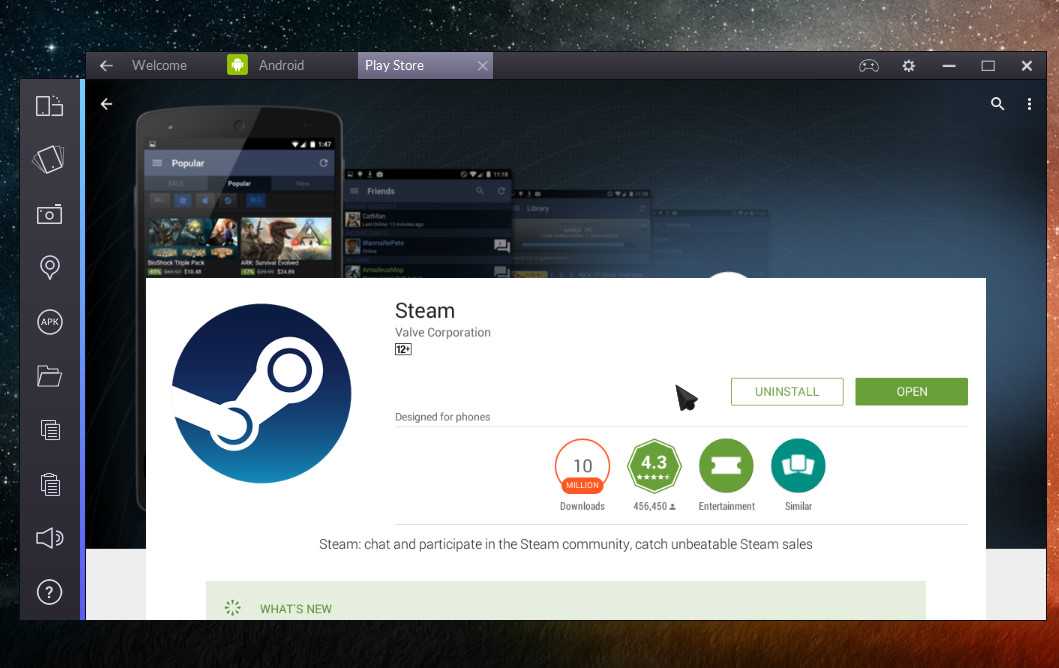Install an APK via the APK icon
Screen dimensions: 1059x668
[49, 322]
